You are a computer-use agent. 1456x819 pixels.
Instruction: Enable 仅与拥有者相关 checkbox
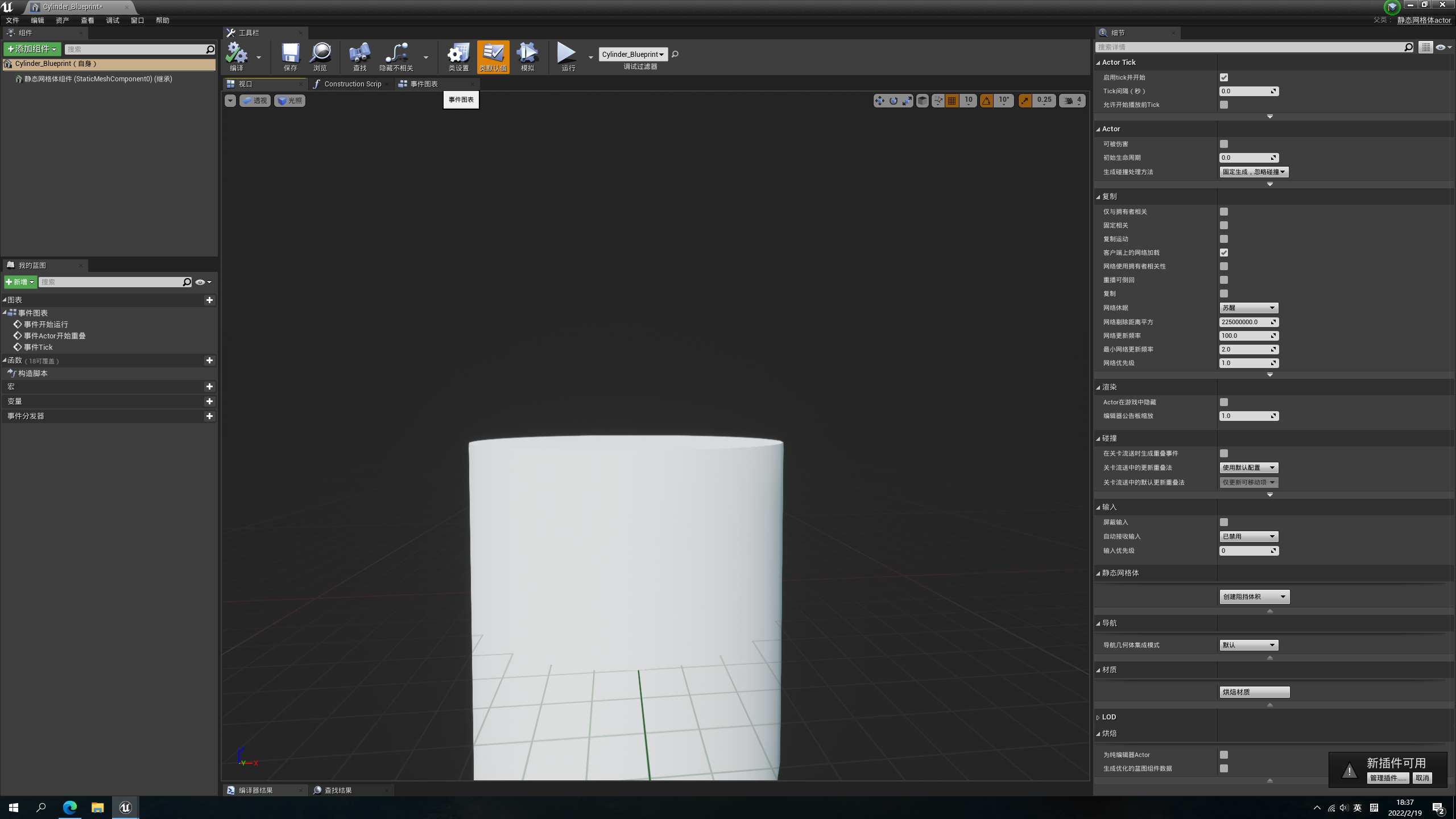[1224, 212]
